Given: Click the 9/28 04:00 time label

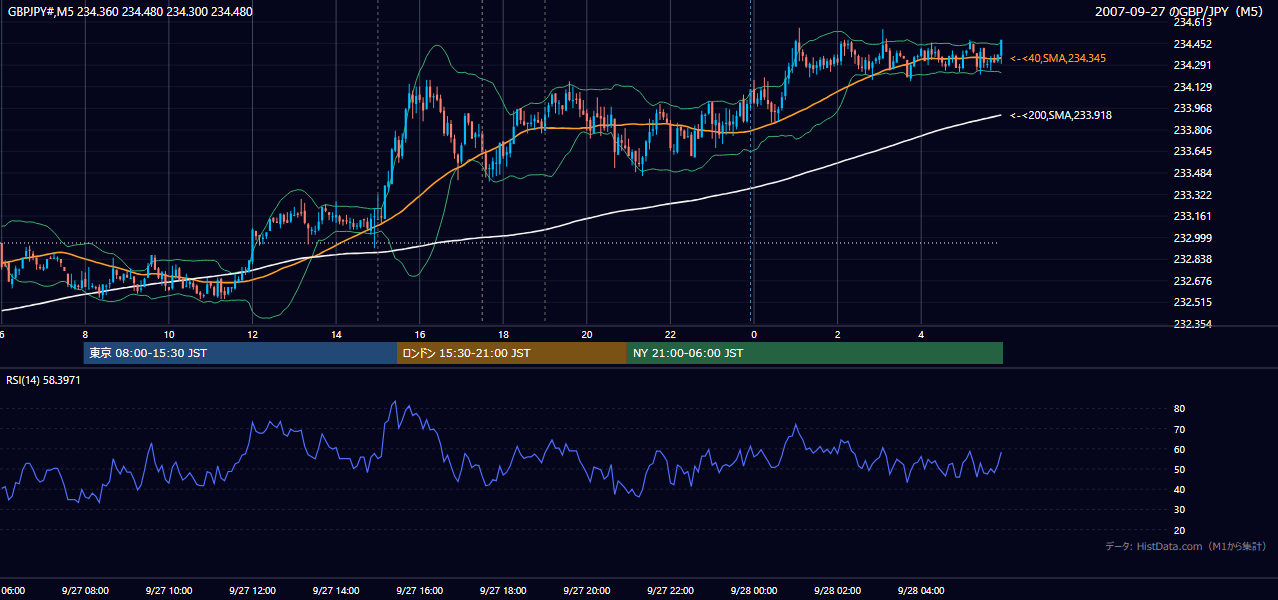Looking at the screenshot, I should [x=921, y=590].
